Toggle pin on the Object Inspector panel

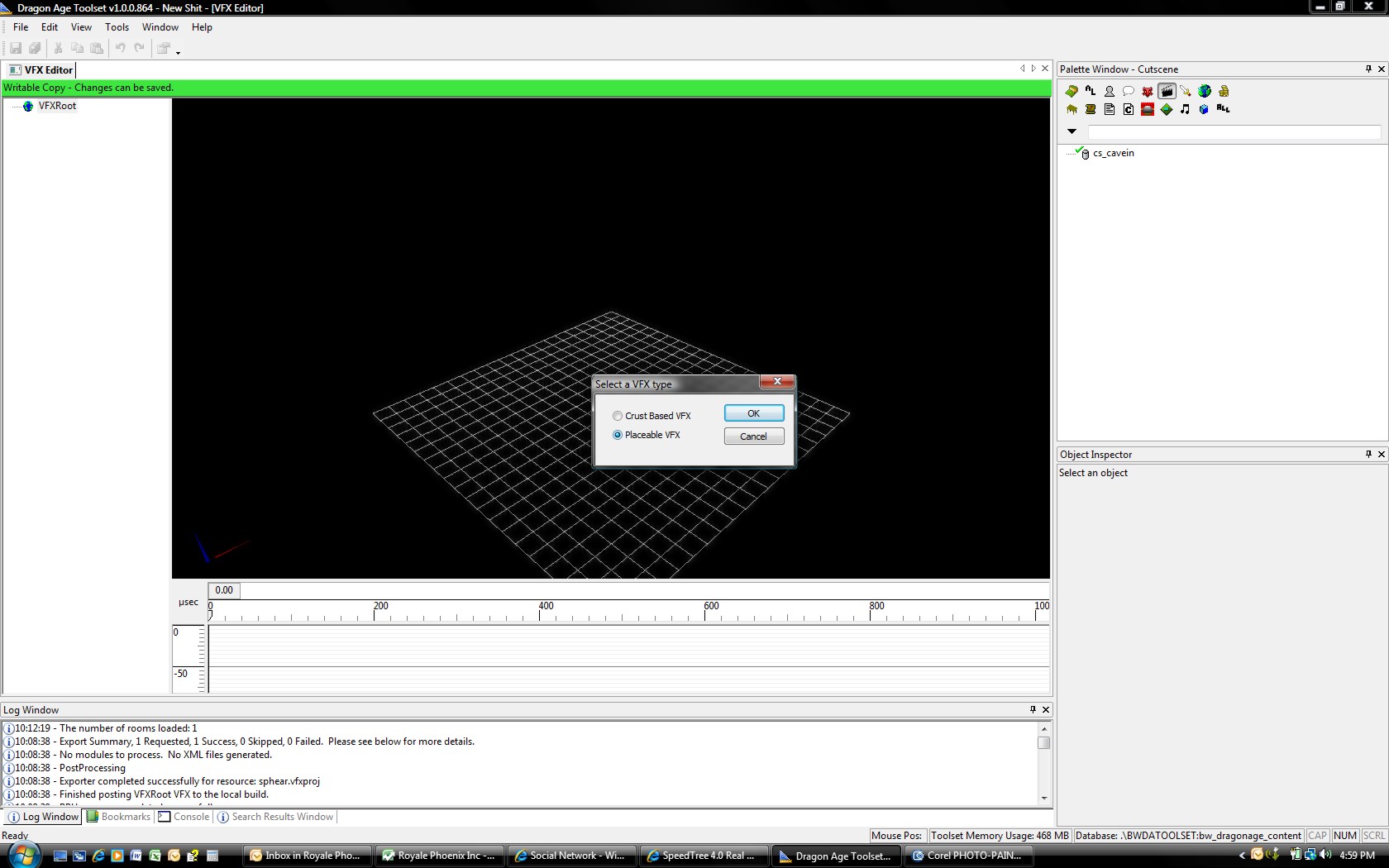pyautogui.click(x=1368, y=454)
